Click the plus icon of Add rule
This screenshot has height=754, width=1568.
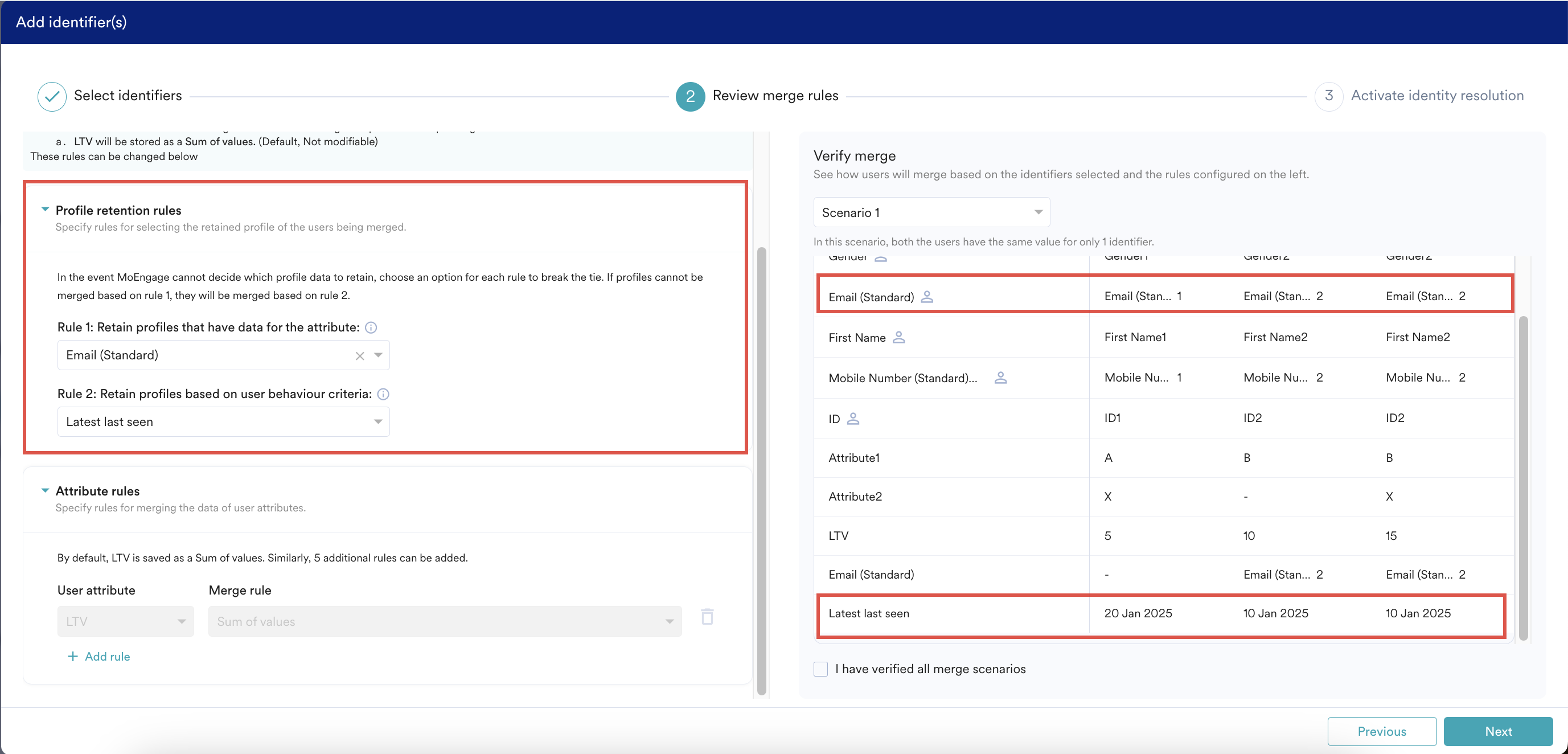coord(72,656)
